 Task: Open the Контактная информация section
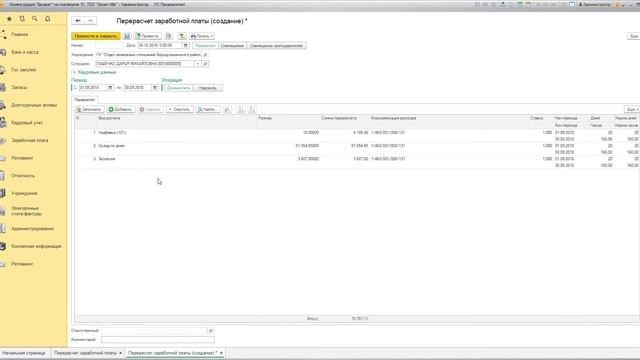click(x=36, y=247)
